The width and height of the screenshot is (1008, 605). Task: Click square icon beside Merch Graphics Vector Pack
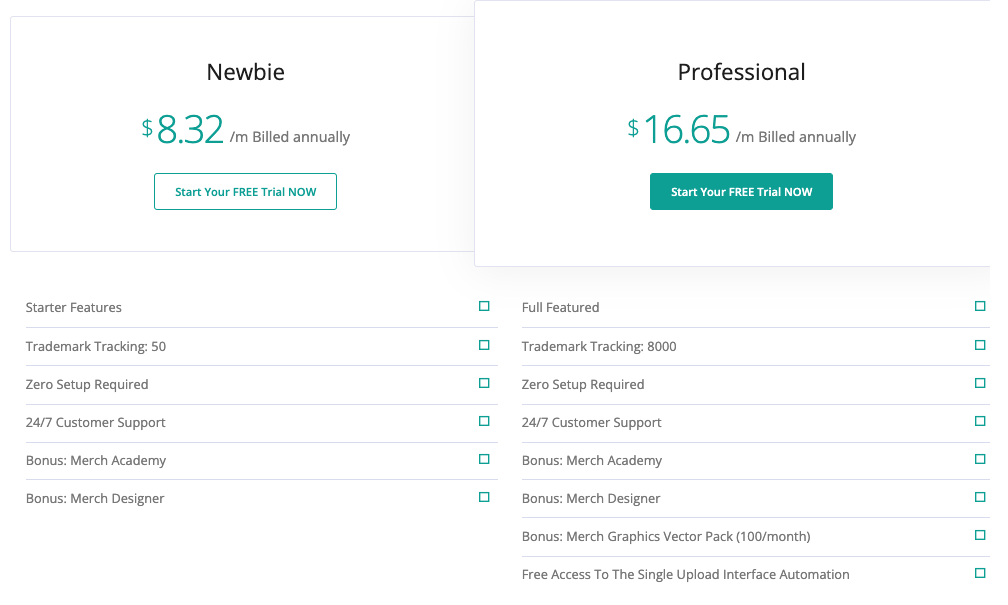tap(980, 535)
